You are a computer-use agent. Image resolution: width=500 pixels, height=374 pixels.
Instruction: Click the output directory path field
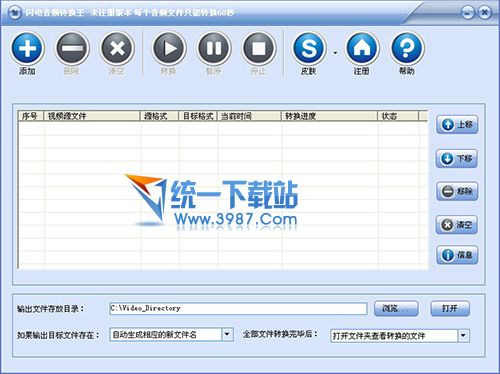point(238,308)
